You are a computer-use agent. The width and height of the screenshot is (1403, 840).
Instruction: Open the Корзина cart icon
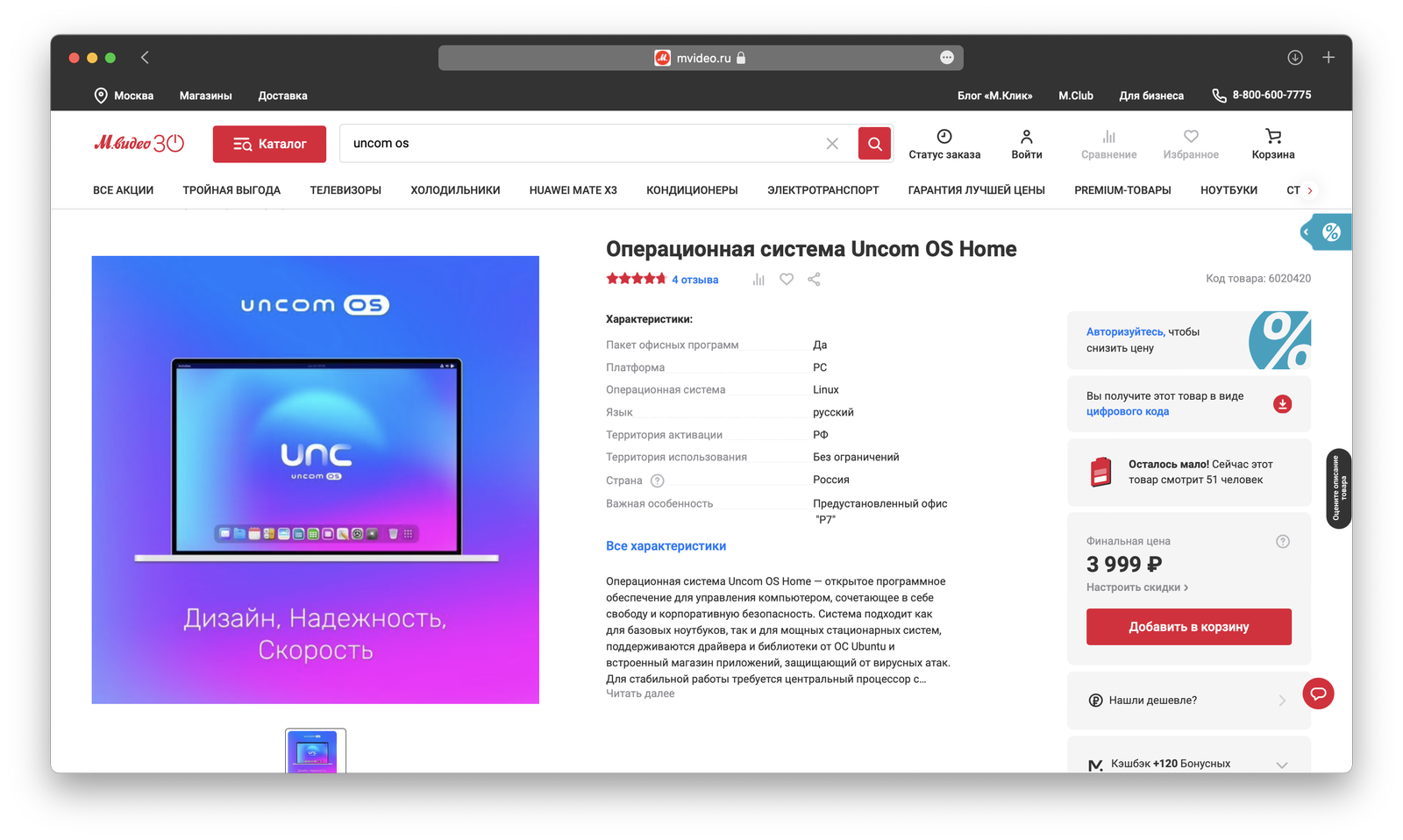[1273, 144]
